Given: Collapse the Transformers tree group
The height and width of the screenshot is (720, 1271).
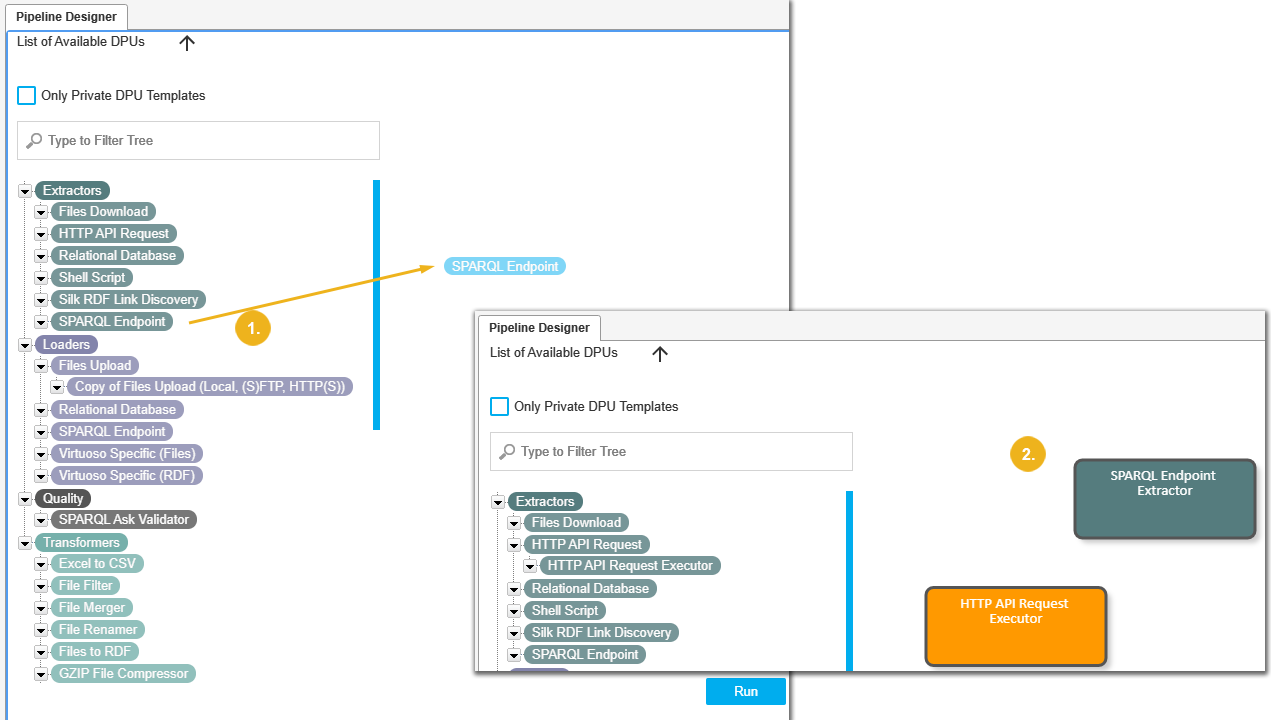Looking at the screenshot, I should point(25,543).
